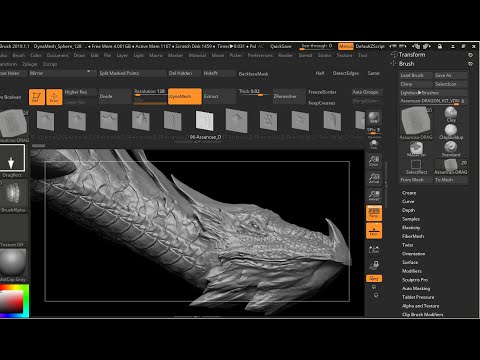Toggle the DynaMesh button
Viewport: 480px width, 360px height.
pos(185,96)
